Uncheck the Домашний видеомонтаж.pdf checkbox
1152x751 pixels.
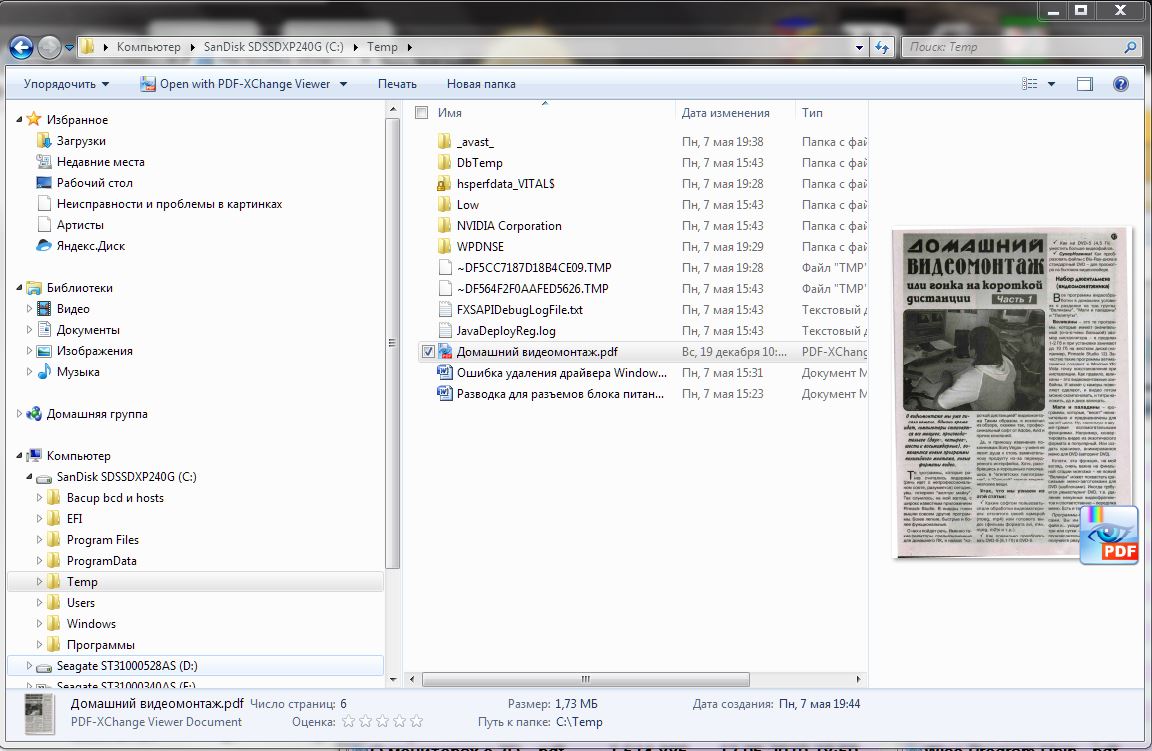(428, 352)
